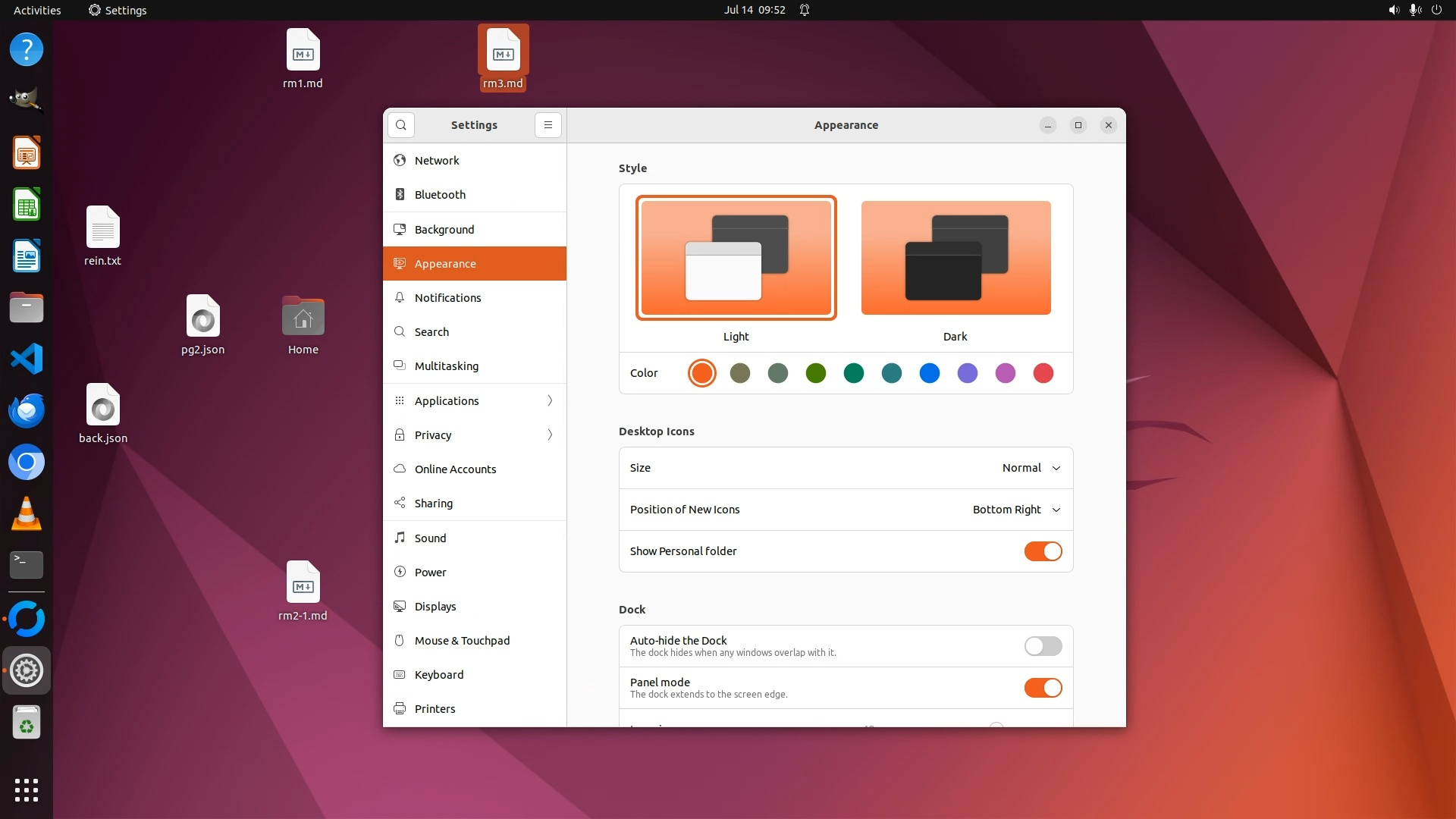
Task: Click Activities in the top bar
Action: pos(37,10)
